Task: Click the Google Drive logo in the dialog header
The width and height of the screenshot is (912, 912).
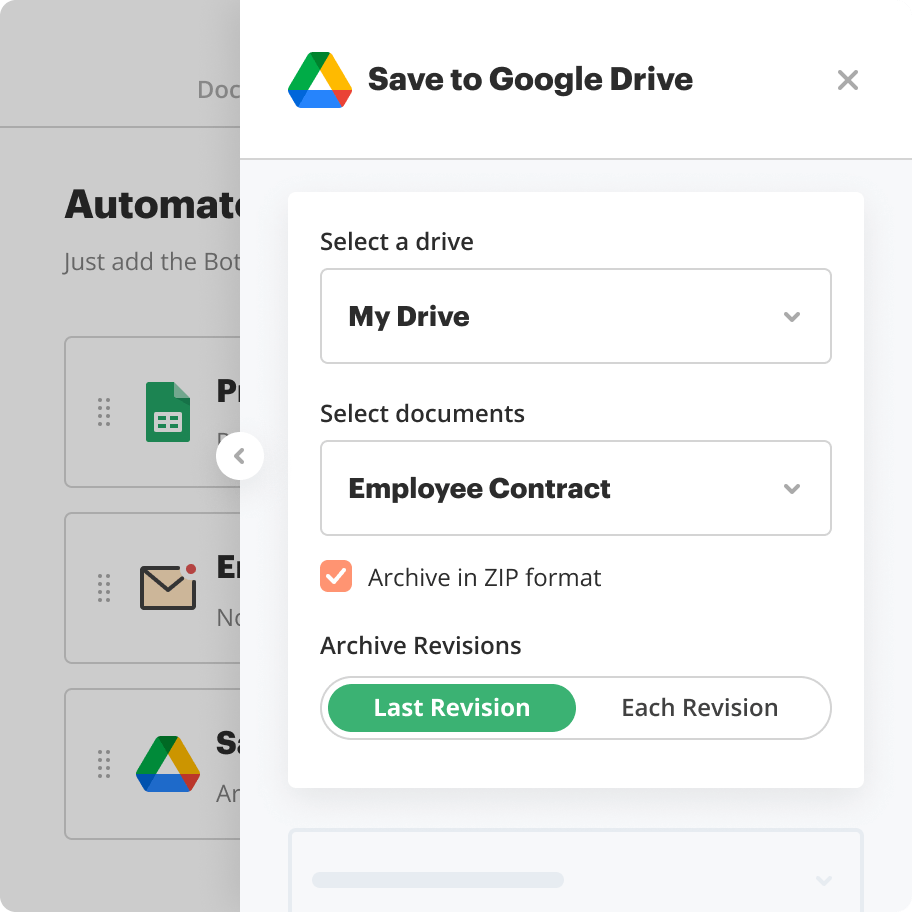Action: (x=320, y=79)
